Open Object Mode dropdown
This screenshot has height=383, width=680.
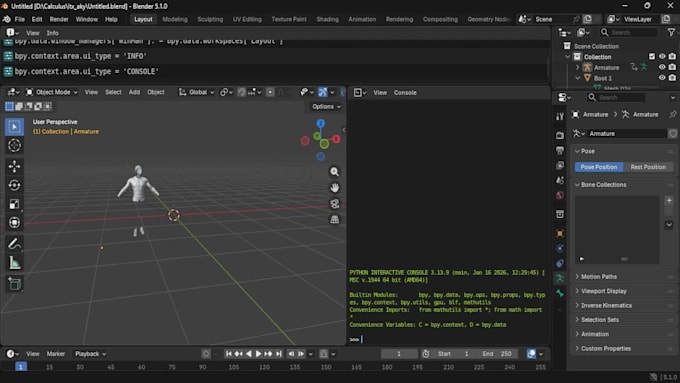[x=52, y=92]
